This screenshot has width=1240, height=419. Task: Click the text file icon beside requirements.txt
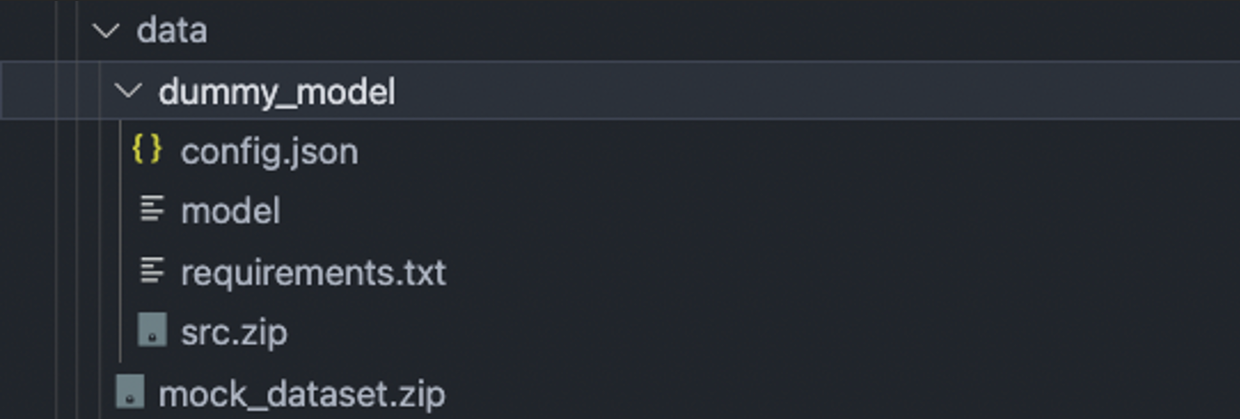click(x=152, y=271)
